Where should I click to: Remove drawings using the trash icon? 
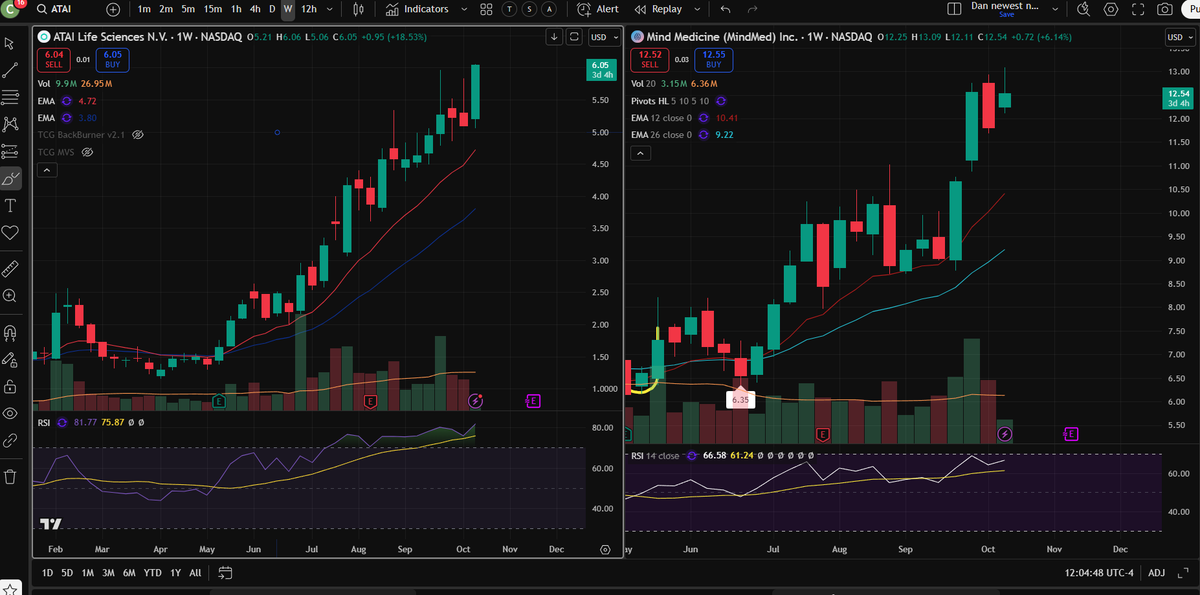[x=10, y=476]
